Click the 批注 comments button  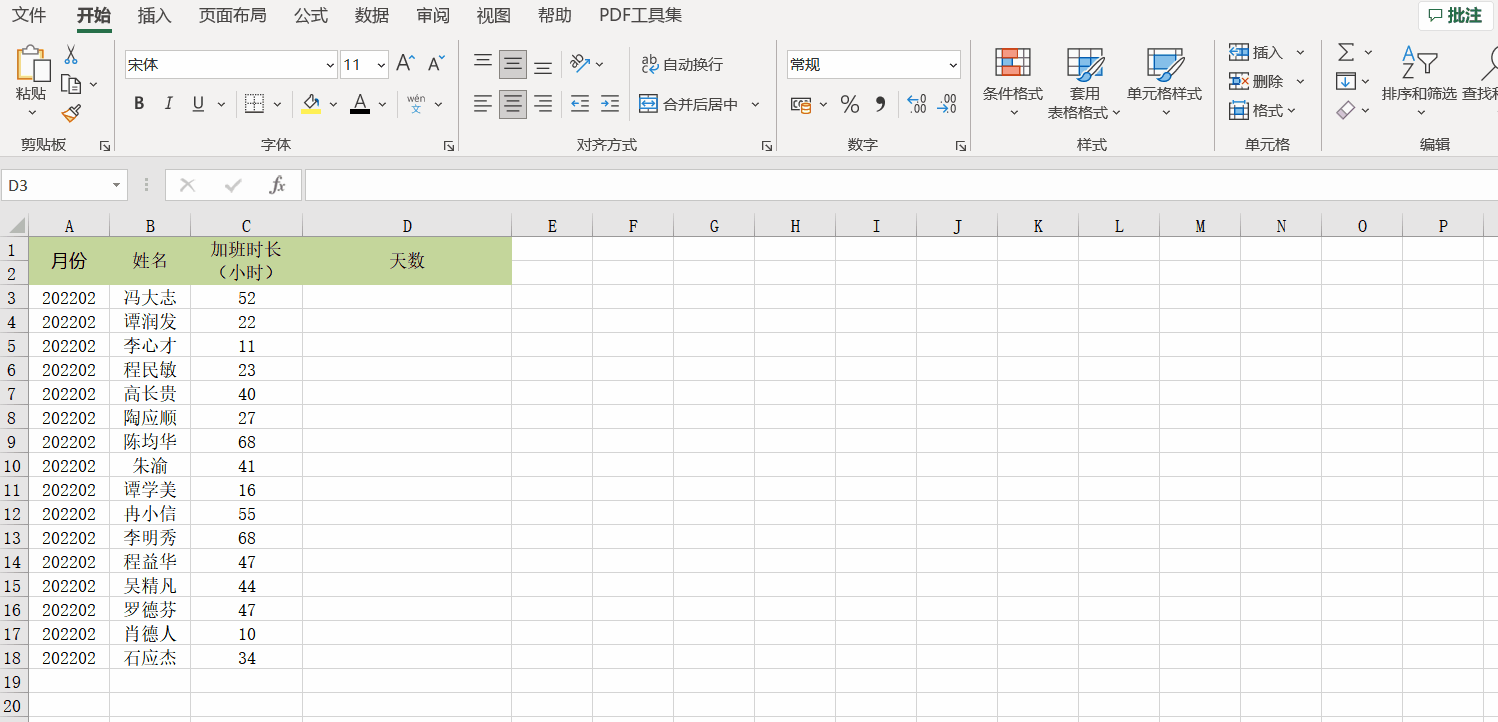coord(1453,15)
